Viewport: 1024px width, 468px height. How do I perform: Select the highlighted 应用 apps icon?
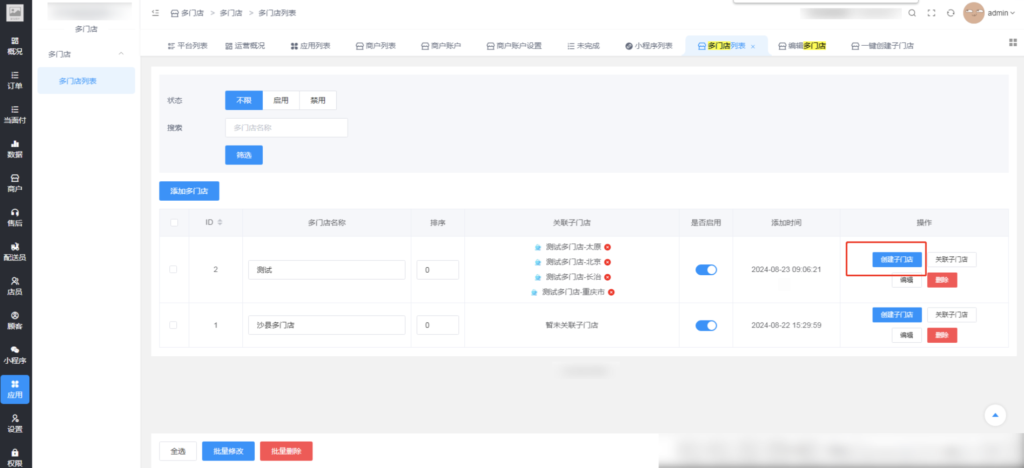14,389
